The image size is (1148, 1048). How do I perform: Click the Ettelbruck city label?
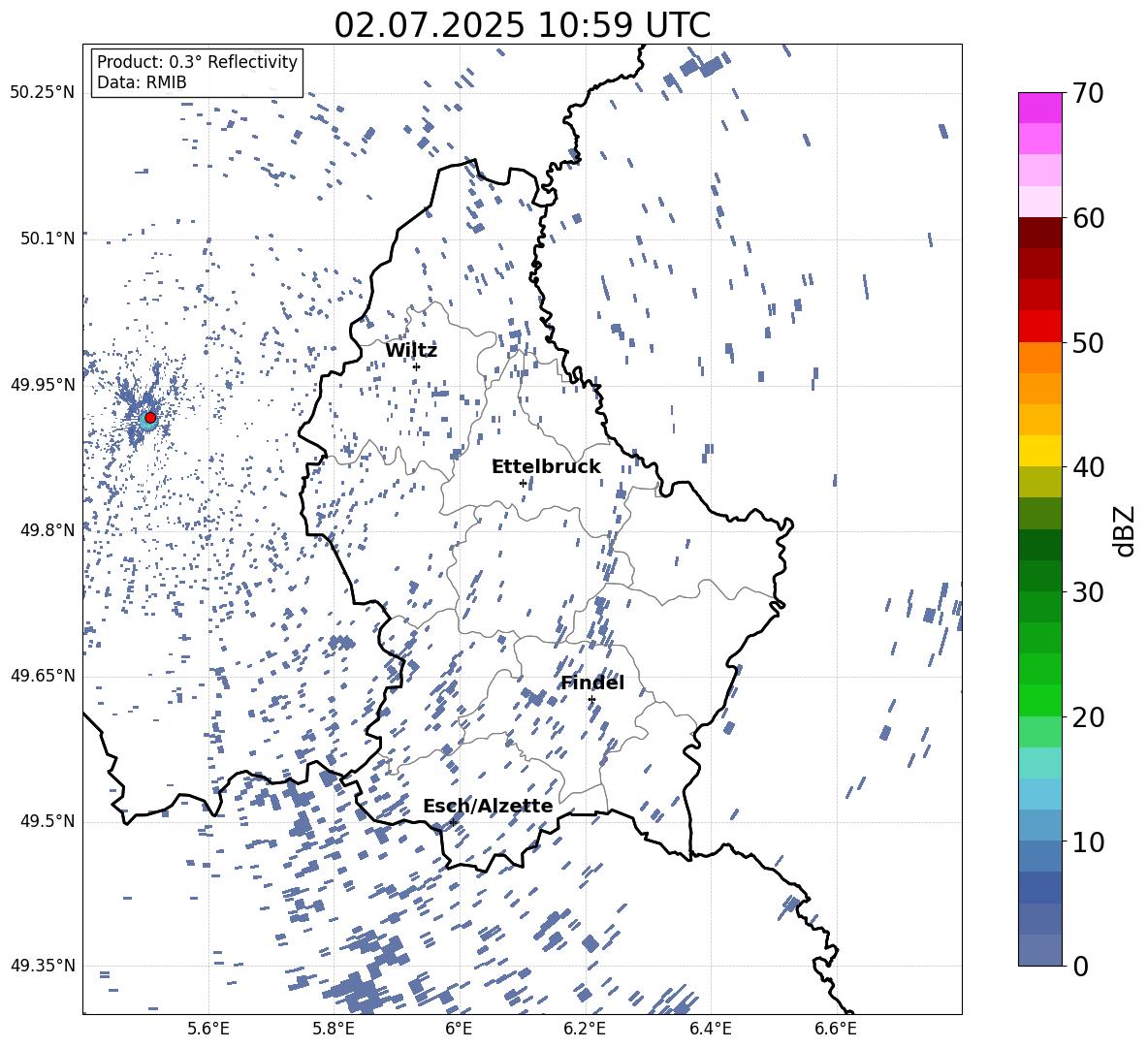(546, 467)
